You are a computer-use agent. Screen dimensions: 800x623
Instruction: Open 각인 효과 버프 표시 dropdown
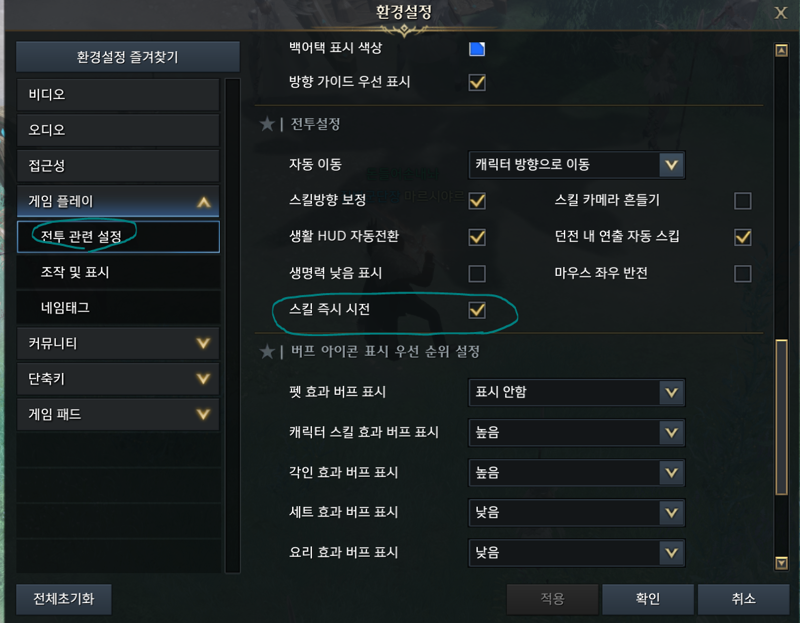(x=577, y=472)
